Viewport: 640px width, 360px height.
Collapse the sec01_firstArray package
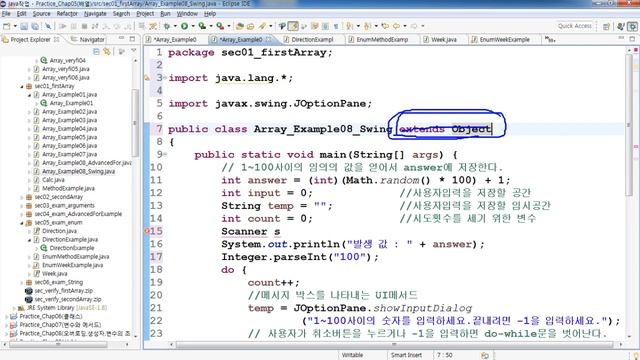(x=22, y=86)
